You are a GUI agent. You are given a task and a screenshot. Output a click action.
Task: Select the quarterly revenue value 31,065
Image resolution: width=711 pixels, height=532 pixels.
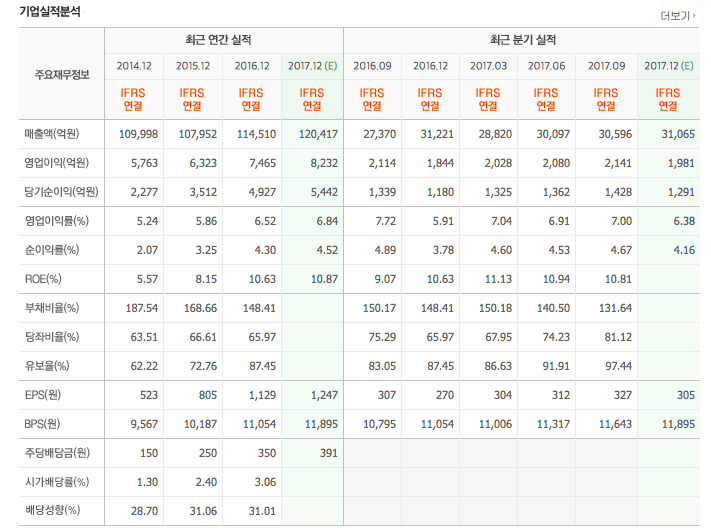click(678, 134)
